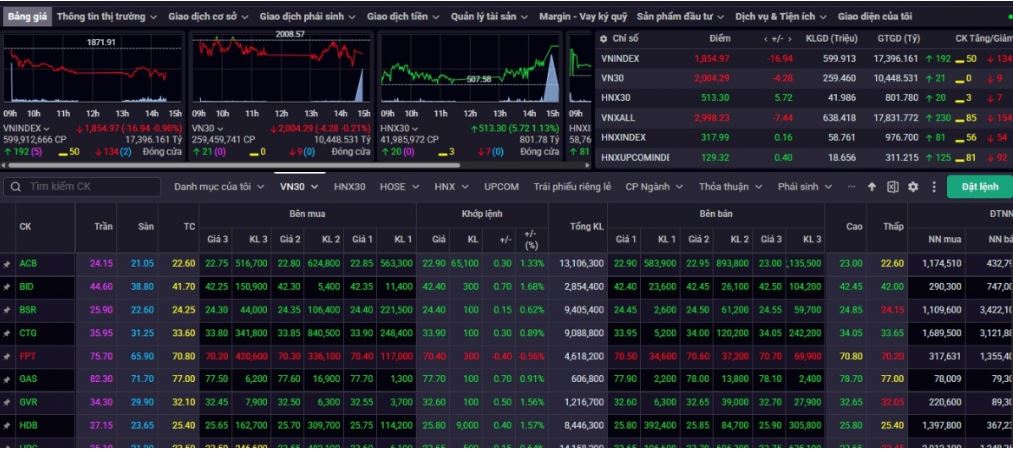
Task: Open Danh mục của tôi dropdown
Action: (x=219, y=187)
